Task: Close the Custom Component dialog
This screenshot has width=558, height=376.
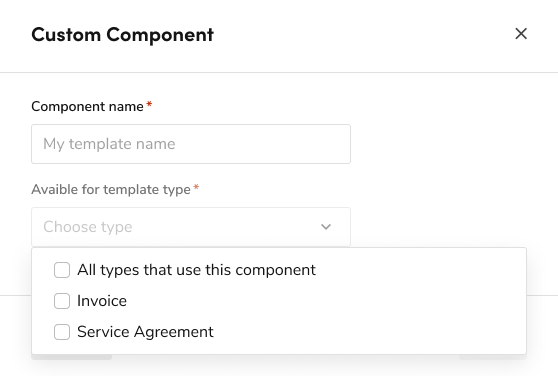Action: pyautogui.click(x=521, y=34)
